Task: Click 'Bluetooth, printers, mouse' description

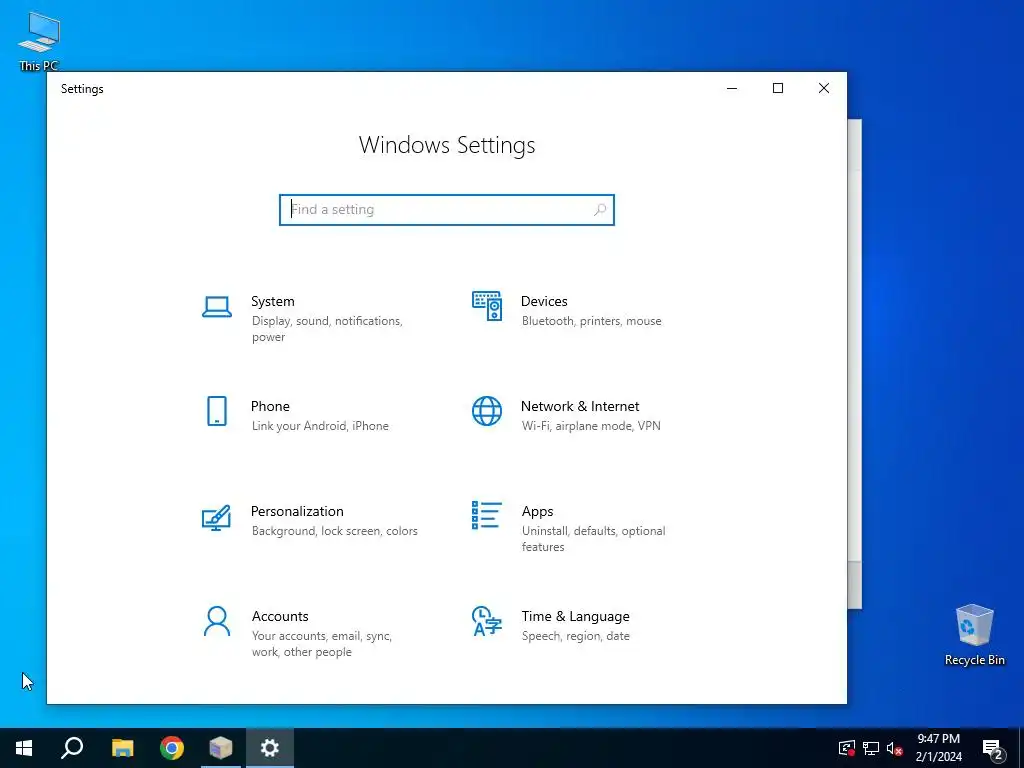Action: click(592, 321)
